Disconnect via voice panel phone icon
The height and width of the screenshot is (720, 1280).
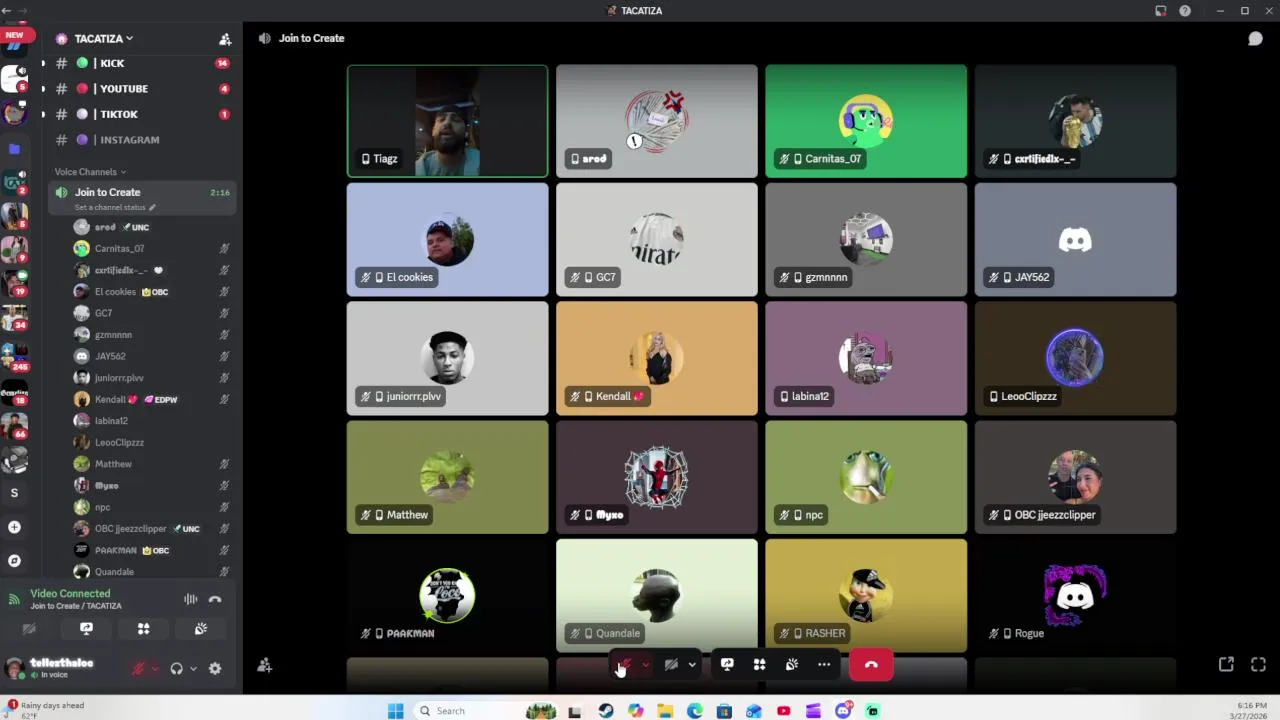pyautogui.click(x=215, y=599)
